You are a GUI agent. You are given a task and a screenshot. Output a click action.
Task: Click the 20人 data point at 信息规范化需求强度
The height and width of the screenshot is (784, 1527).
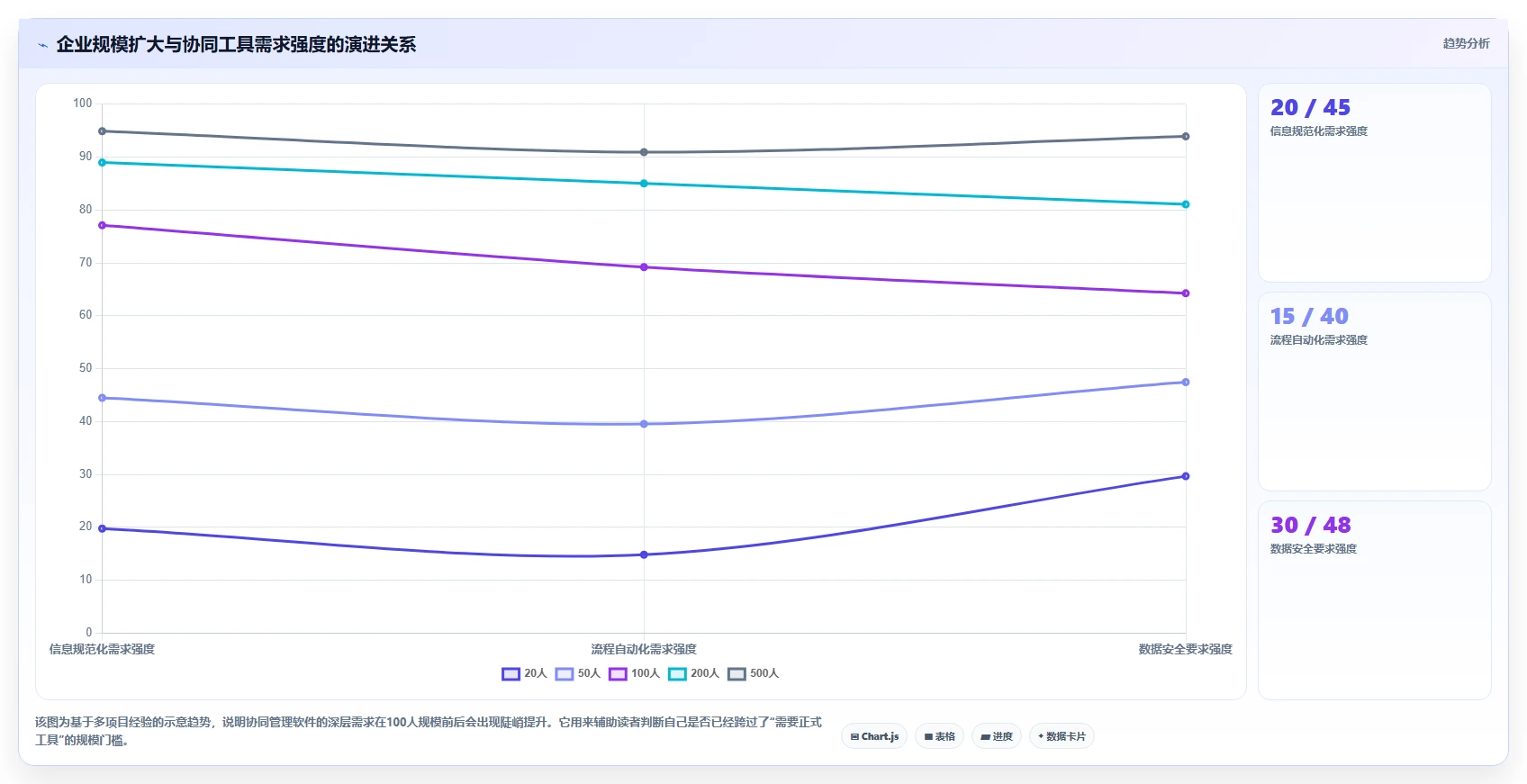tap(102, 528)
